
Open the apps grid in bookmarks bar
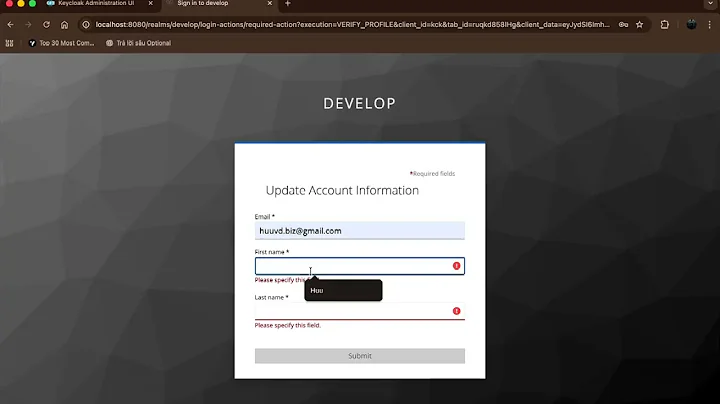(9, 43)
